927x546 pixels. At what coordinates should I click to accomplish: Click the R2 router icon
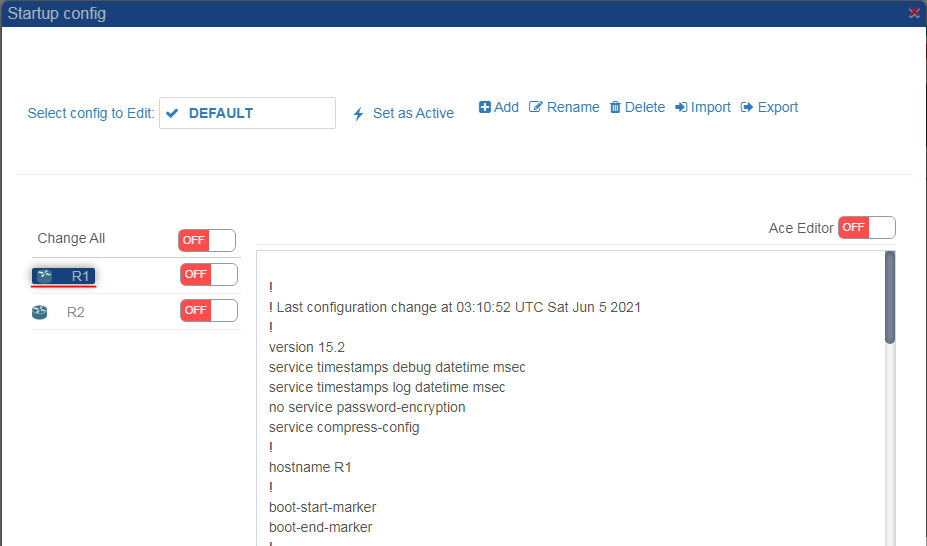coord(40,312)
